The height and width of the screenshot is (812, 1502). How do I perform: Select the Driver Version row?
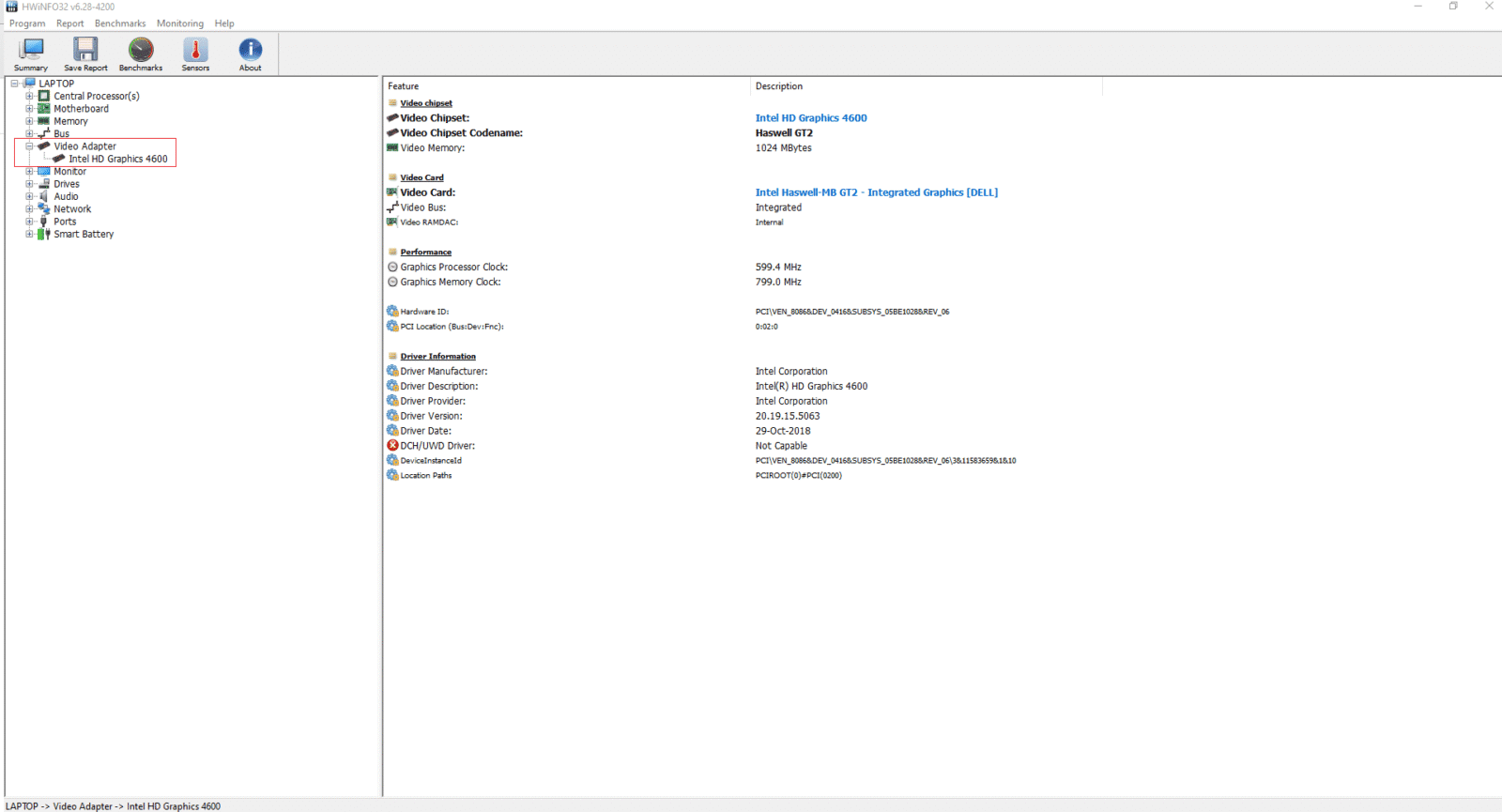432,416
